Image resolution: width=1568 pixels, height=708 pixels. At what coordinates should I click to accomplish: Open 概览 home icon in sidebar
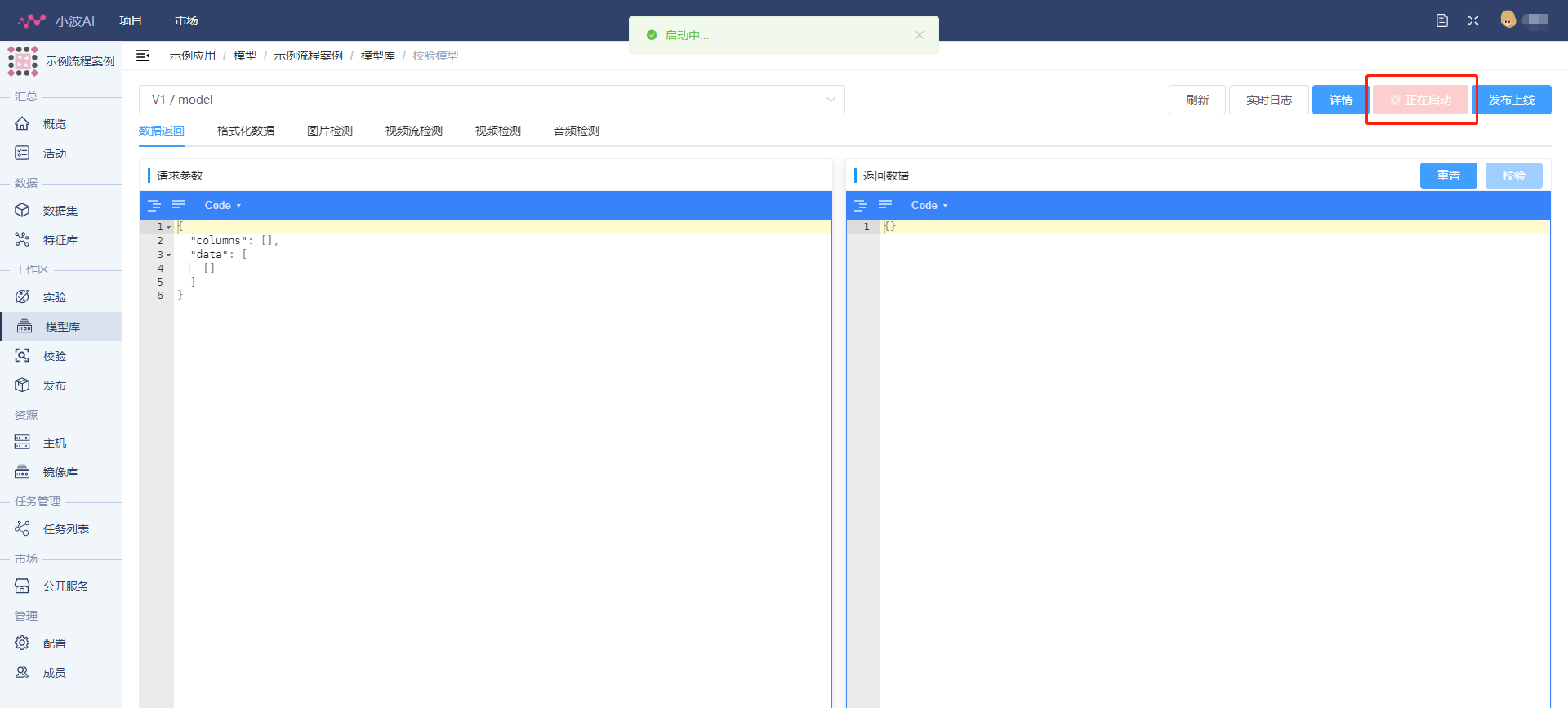click(x=22, y=124)
